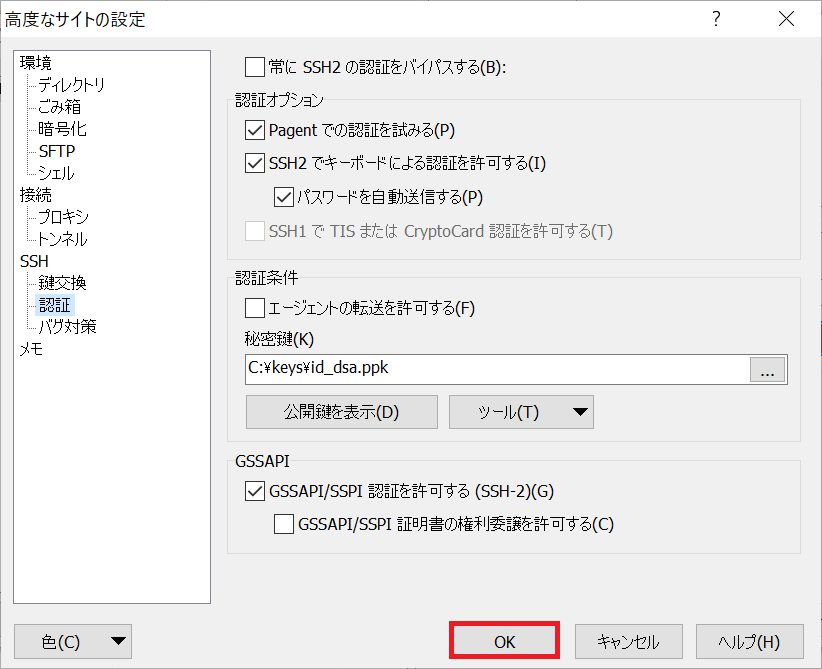The image size is (822, 669).
Task: Open the ツール(T) dropdown button
Action: click(521, 412)
